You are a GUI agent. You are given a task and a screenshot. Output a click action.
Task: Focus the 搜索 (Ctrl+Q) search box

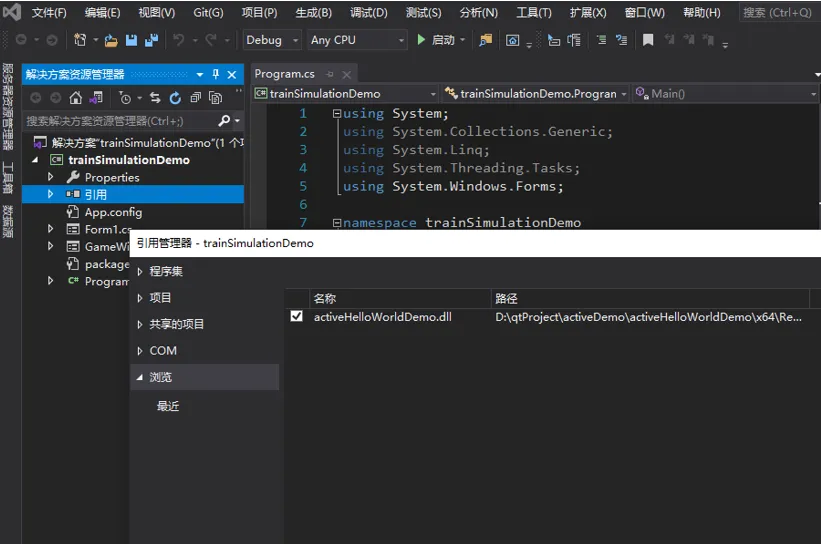click(x=779, y=13)
